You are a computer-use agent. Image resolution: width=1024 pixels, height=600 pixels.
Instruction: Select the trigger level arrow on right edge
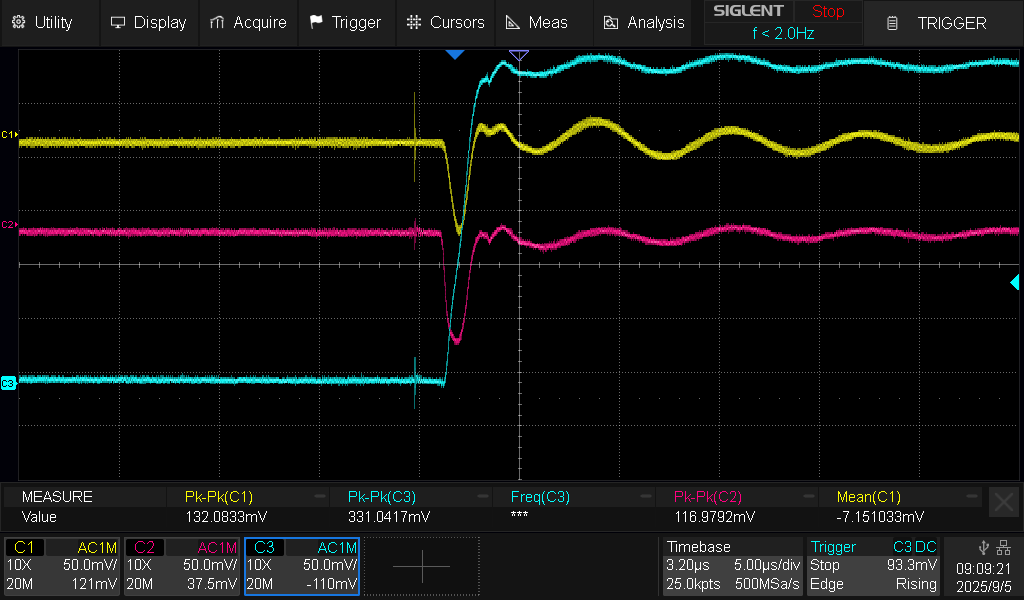(x=1015, y=284)
